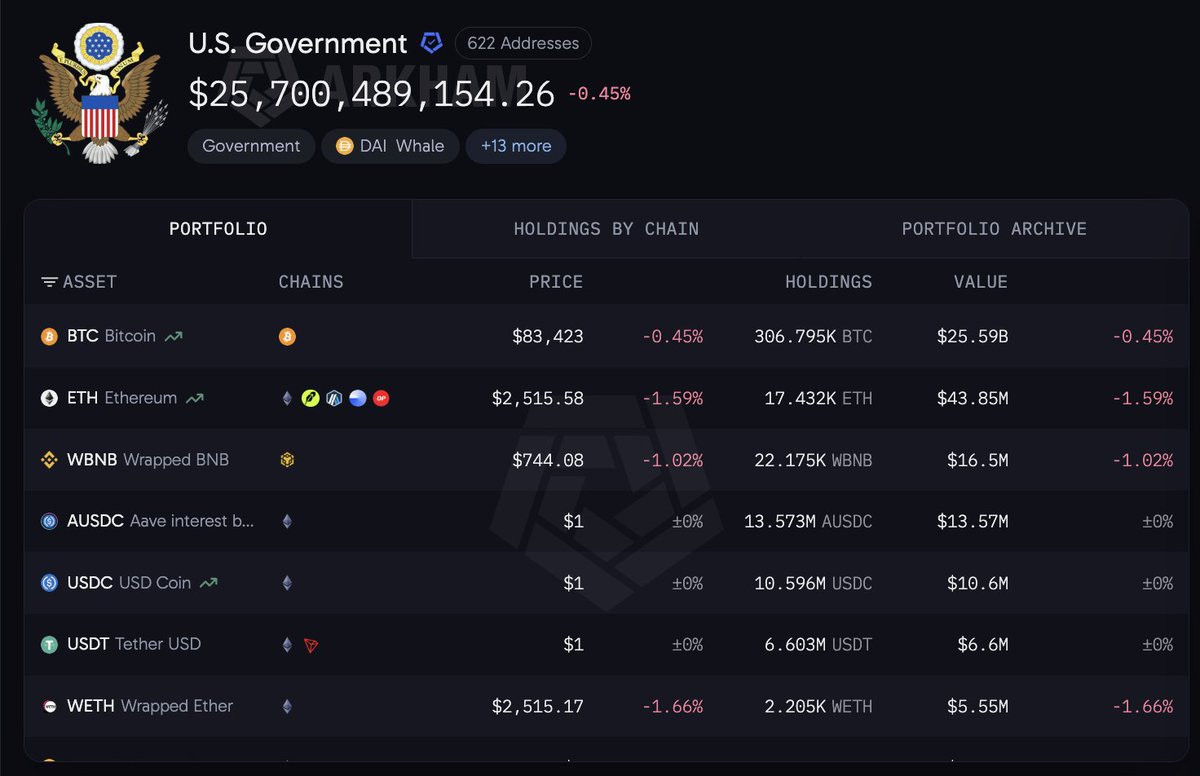Viewport: 1200px width, 776px height.
Task: Click the BNB chain icon in the WBNB row
Action: [287, 460]
